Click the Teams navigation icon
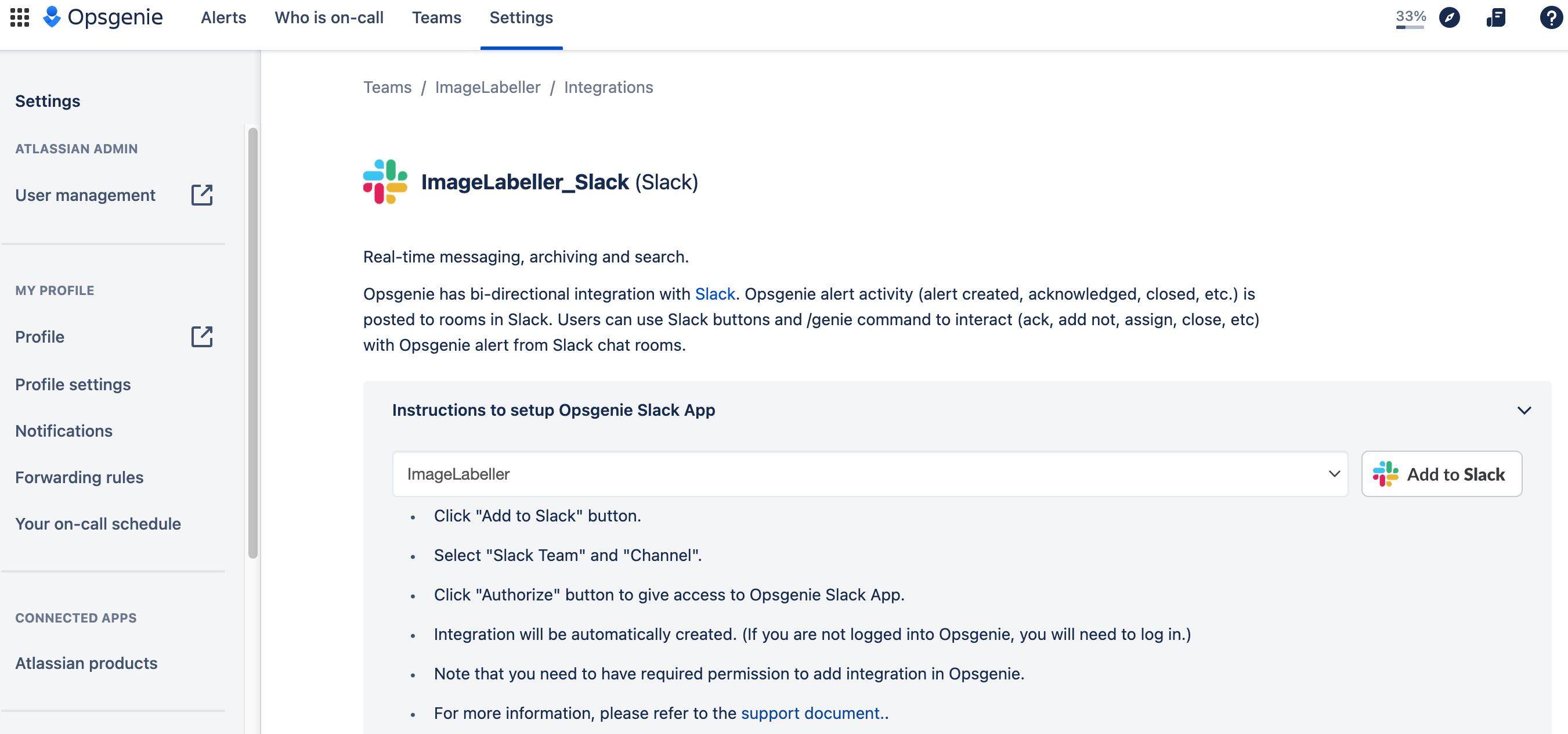This screenshot has width=1568, height=734. click(x=437, y=17)
